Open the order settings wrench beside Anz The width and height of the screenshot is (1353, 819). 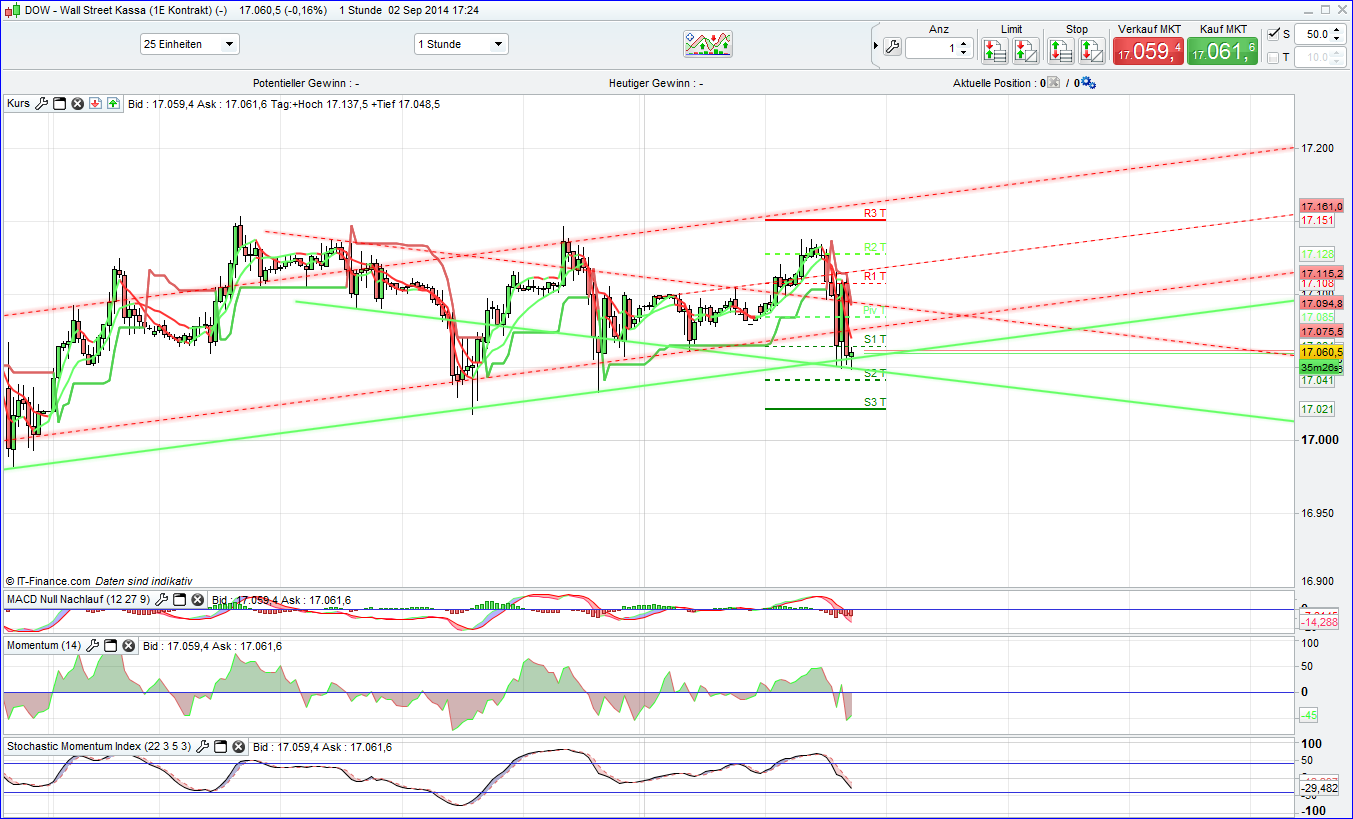(892, 46)
